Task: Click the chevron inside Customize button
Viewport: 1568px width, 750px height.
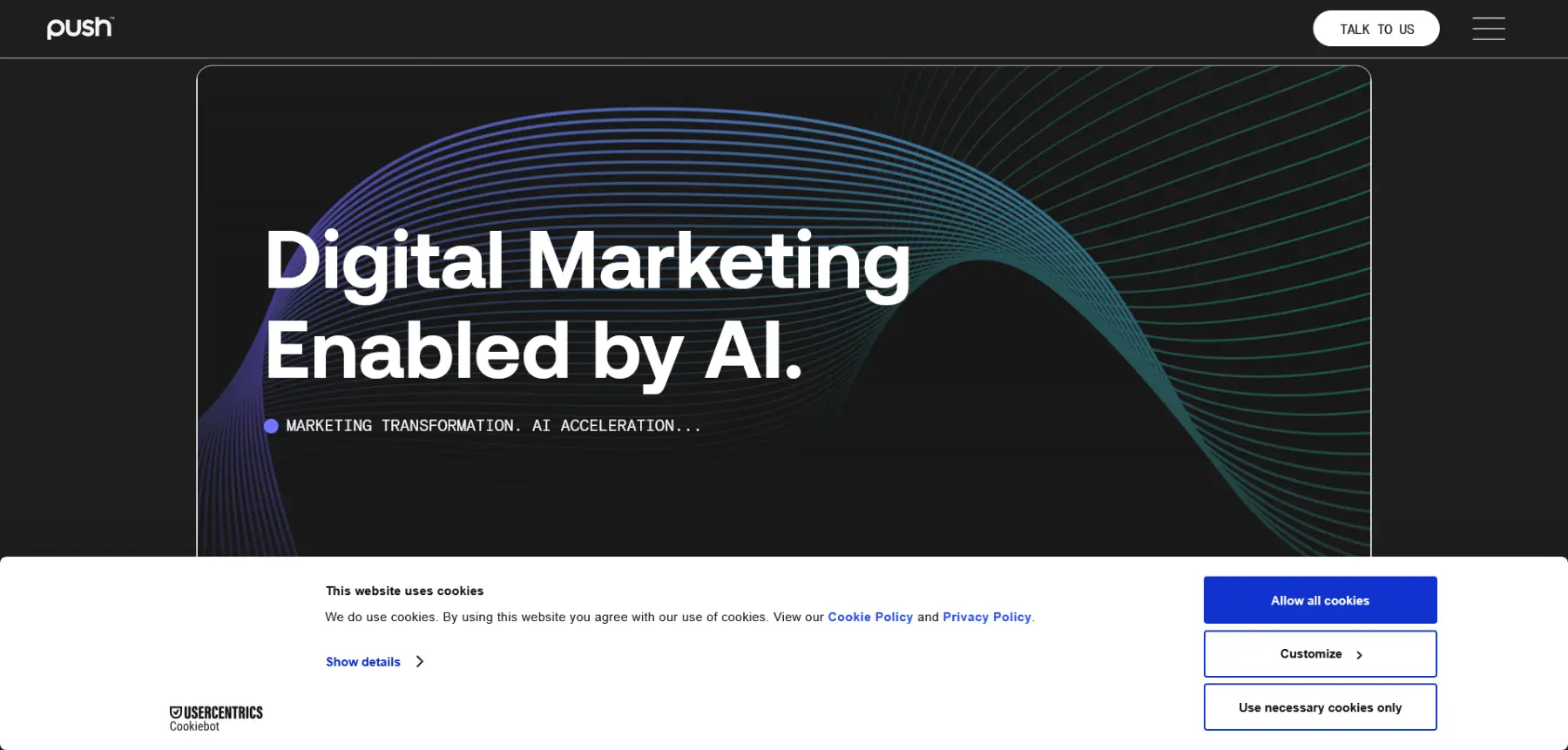Action: tap(1359, 655)
